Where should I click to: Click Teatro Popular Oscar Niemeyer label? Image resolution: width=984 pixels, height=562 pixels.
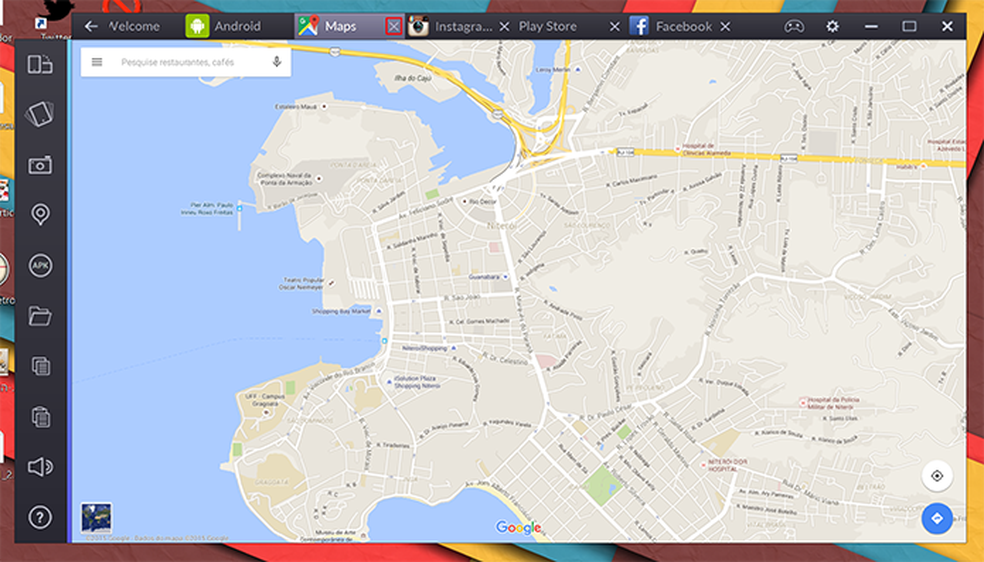point(304,284)
